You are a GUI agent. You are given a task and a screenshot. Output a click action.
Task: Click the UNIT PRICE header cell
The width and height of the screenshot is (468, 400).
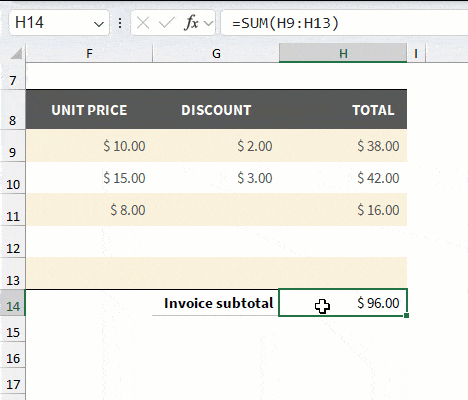pos(89,109)
